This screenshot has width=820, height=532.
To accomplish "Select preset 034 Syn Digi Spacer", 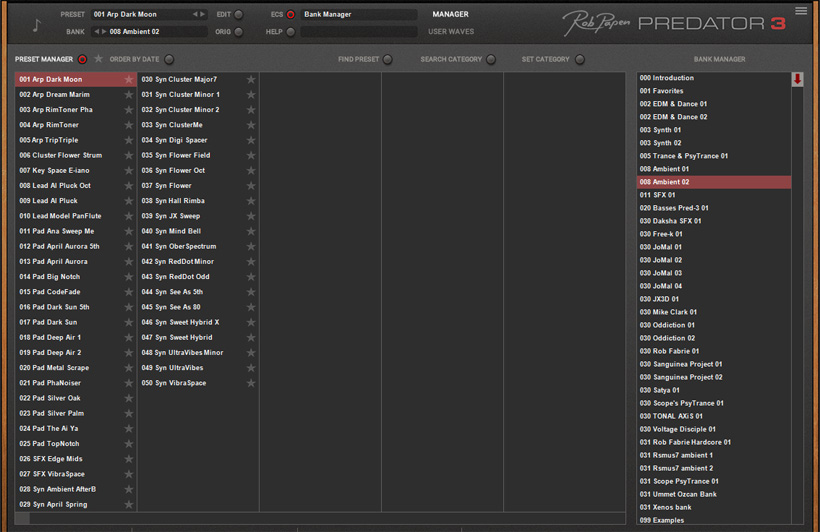I will click(x=198, y=140).
